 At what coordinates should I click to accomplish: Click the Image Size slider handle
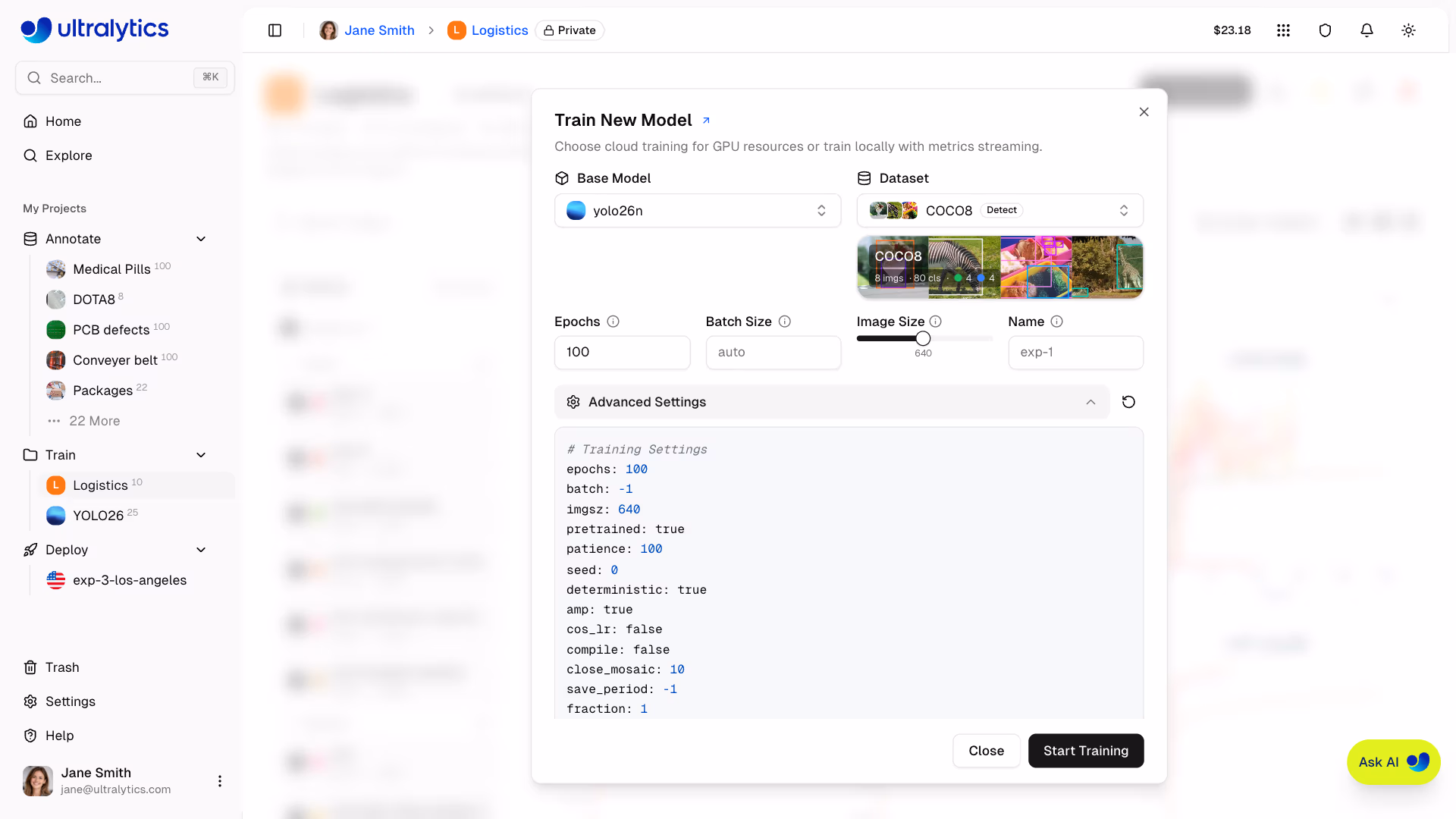[x=922, y=338]
